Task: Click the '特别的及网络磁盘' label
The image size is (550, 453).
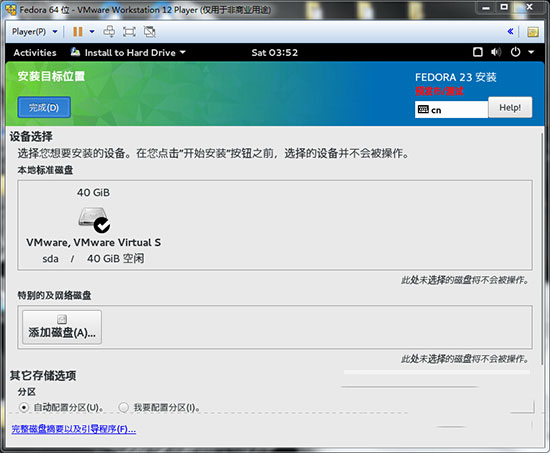Action: (x=54, y=295)
